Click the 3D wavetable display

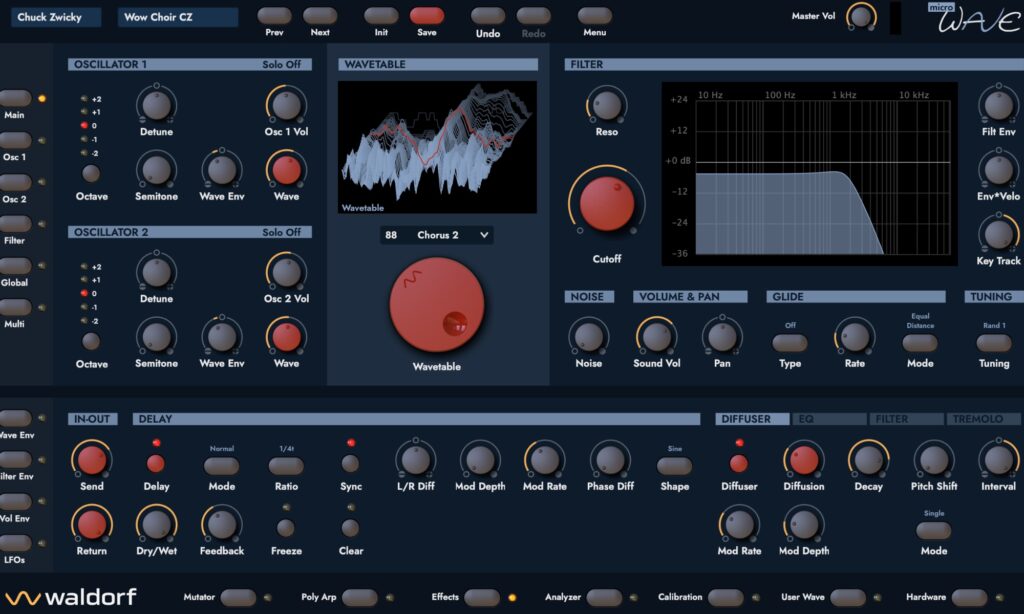(x=437, y=147)
